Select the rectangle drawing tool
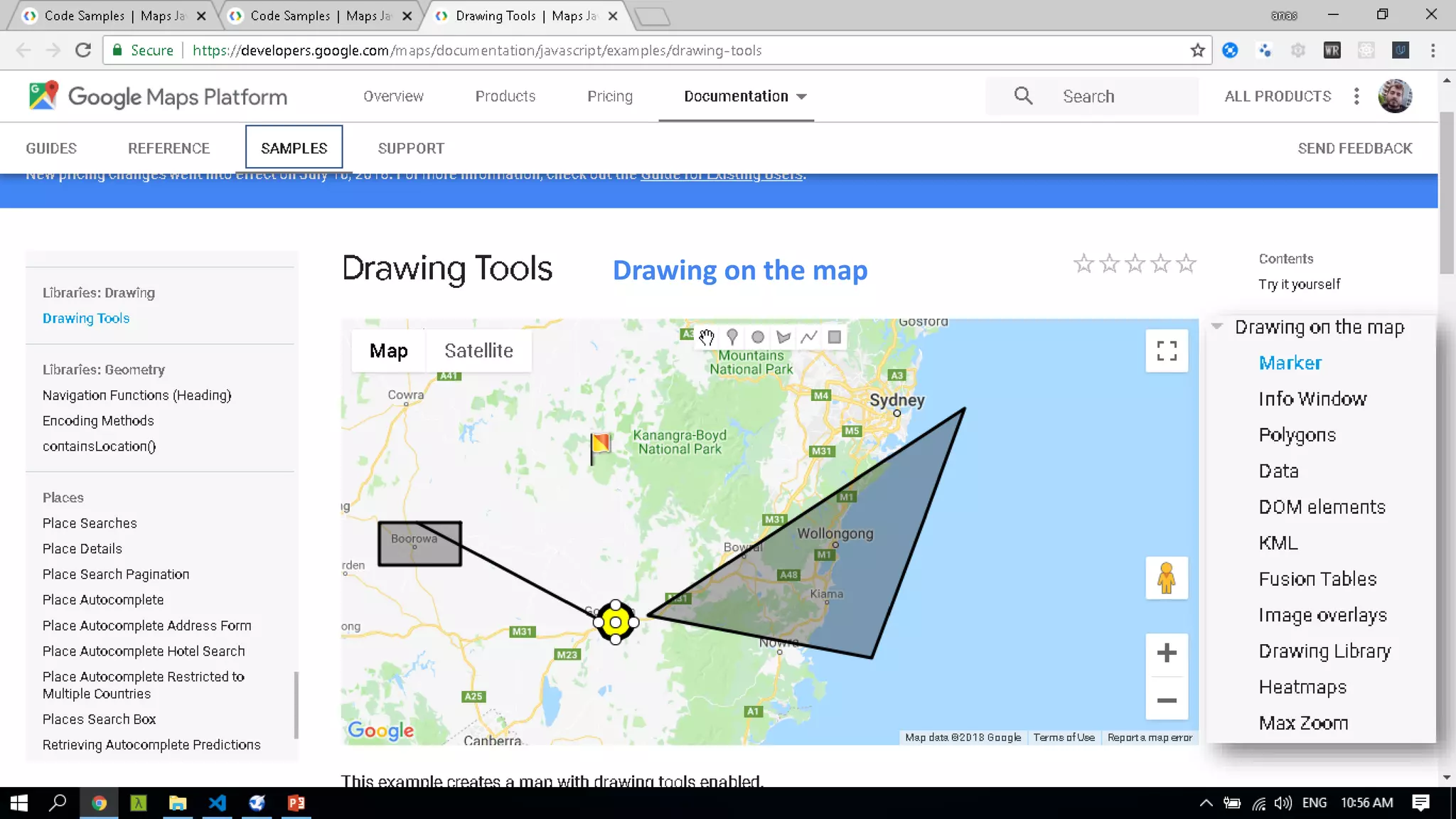 tap(835, 337)
